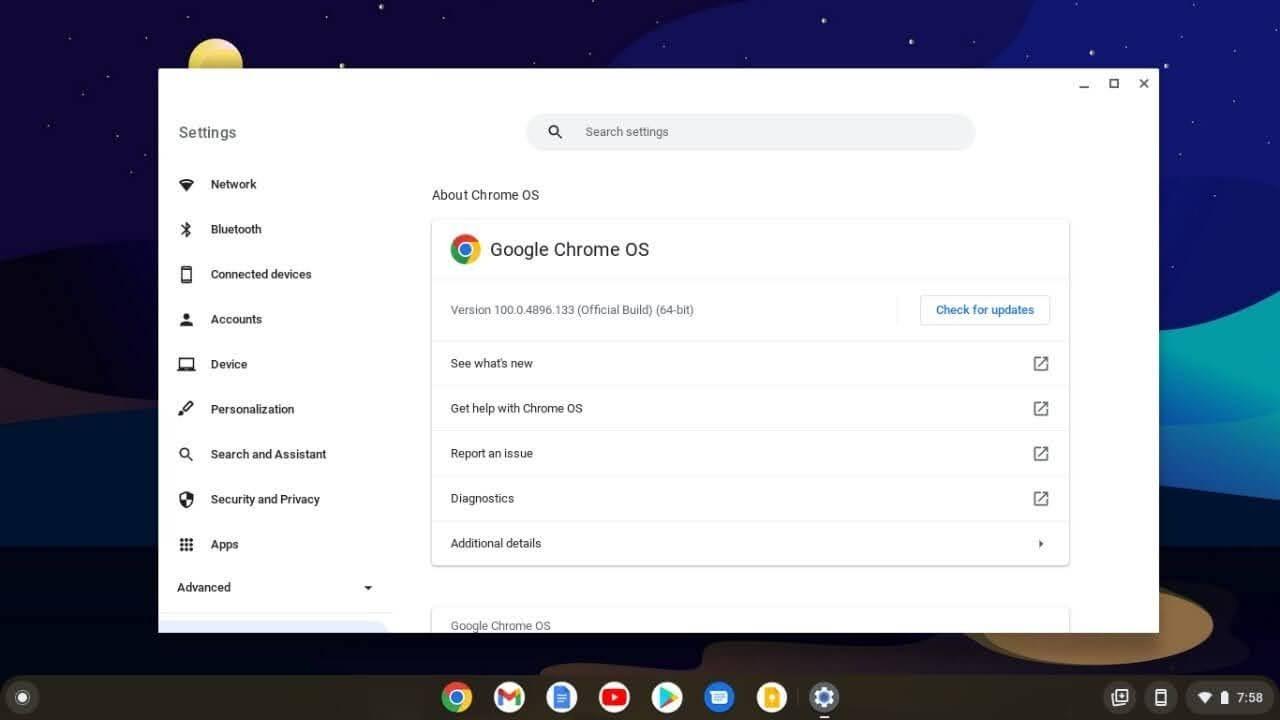This screenshot has height=720, width=1280.
Task: Open the status tray showing 7:58
Action: point(1230,697)
